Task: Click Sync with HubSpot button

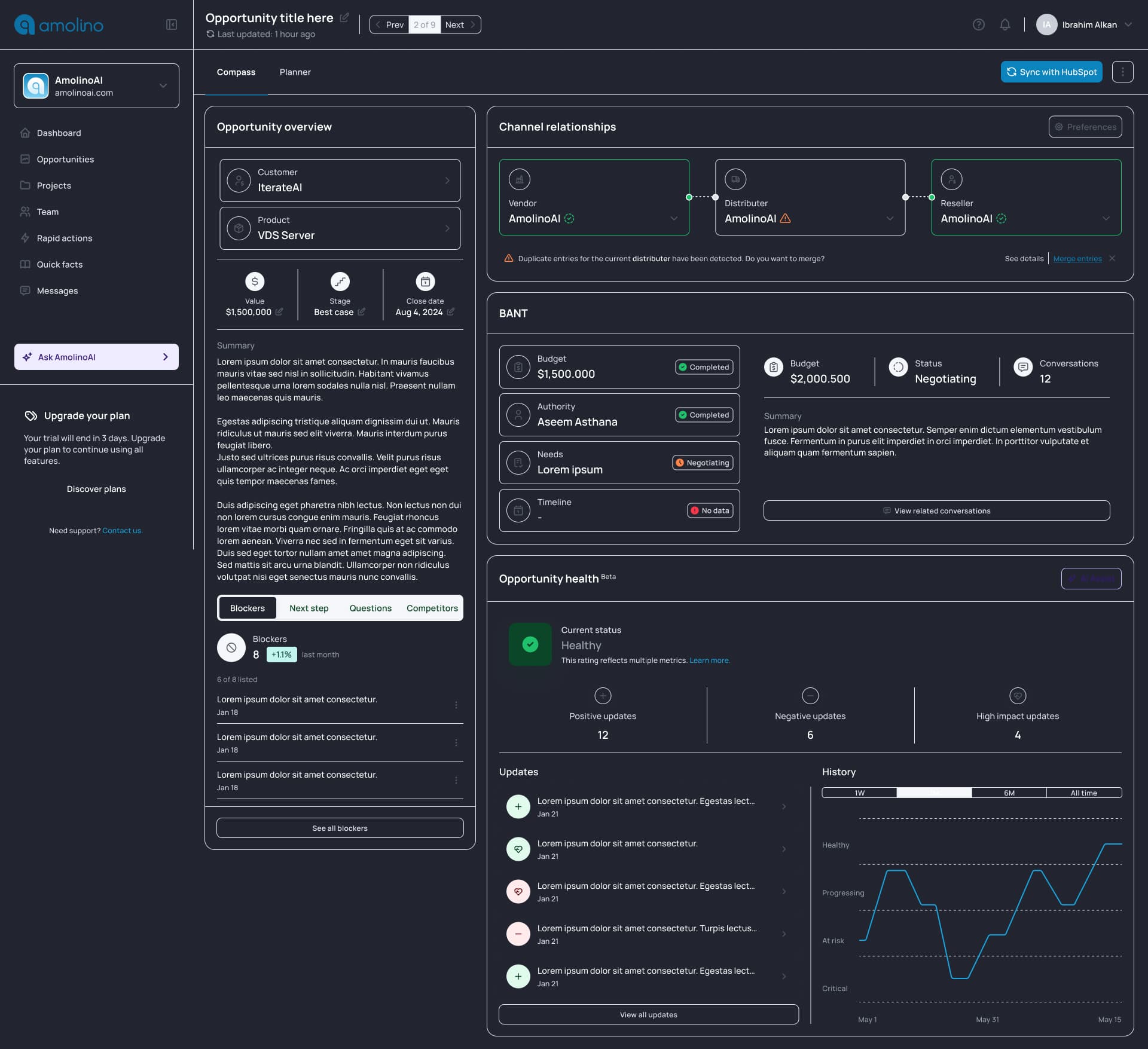Action: tap(1052, 72)
